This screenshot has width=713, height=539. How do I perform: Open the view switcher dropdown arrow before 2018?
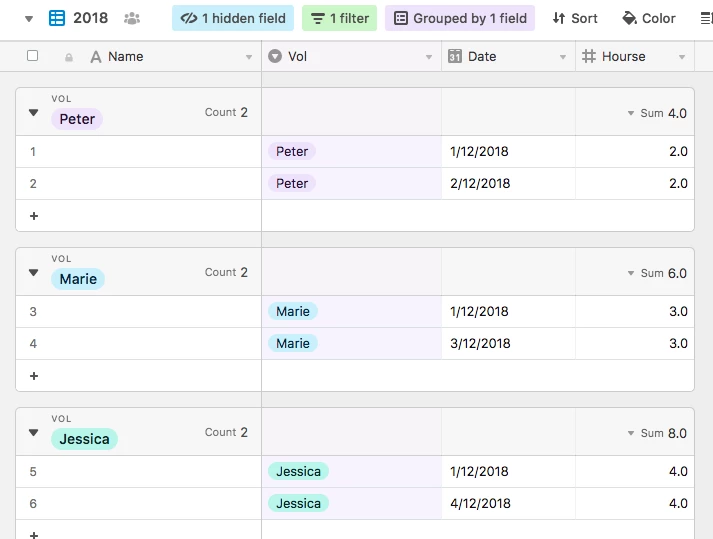[29, 19]
